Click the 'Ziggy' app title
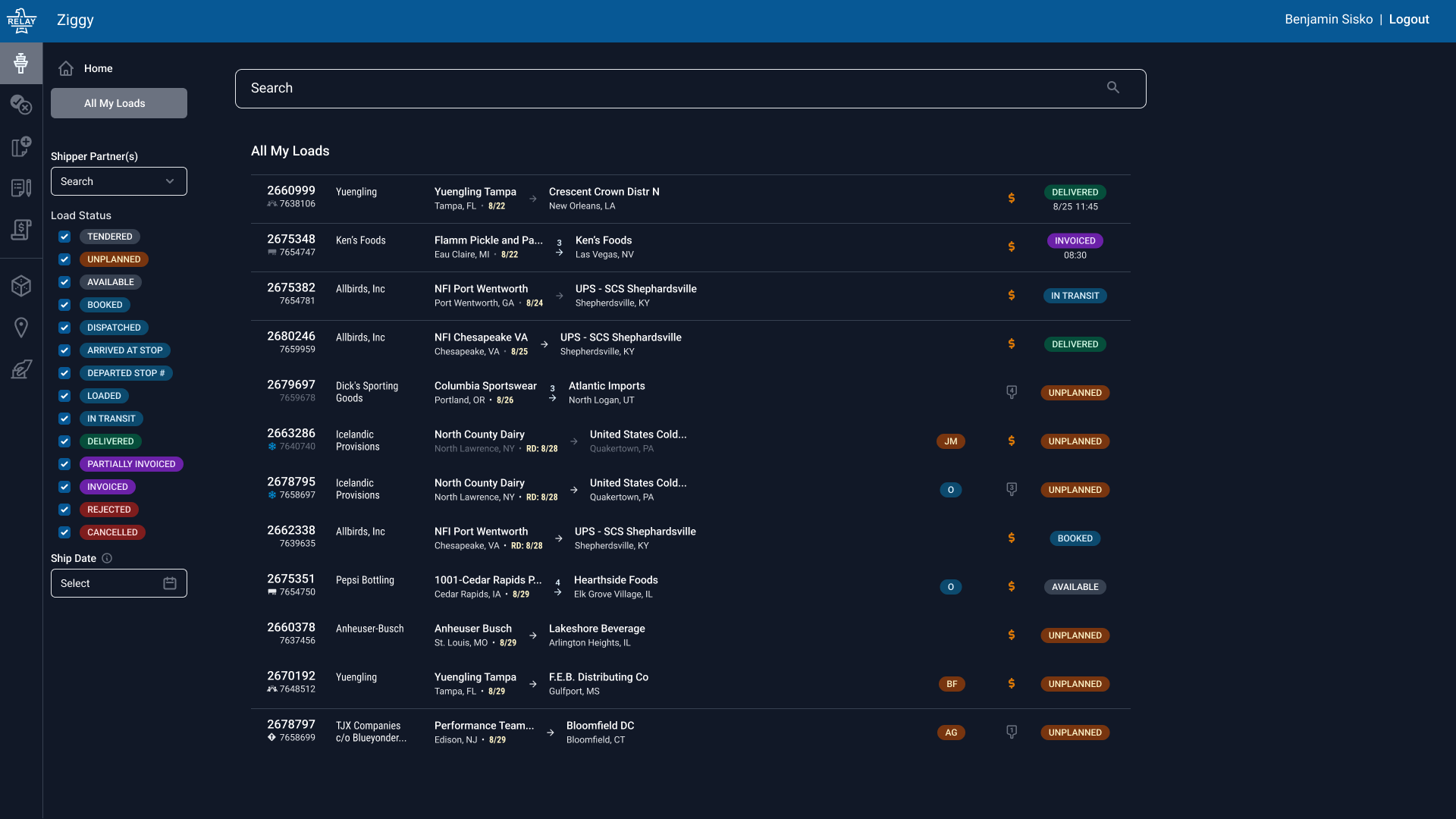1456x819 pixels. [75, 20]
